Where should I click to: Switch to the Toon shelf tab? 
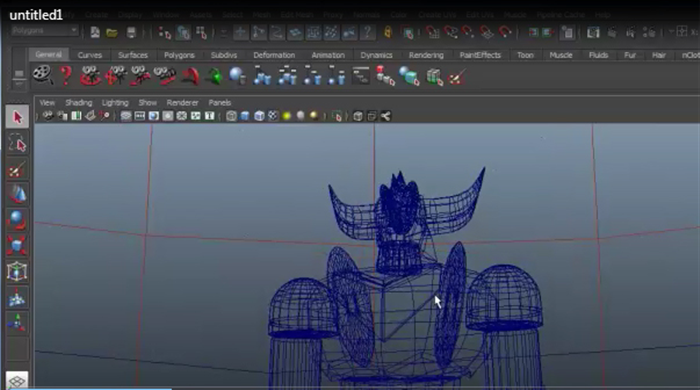(x=525, y=55)
